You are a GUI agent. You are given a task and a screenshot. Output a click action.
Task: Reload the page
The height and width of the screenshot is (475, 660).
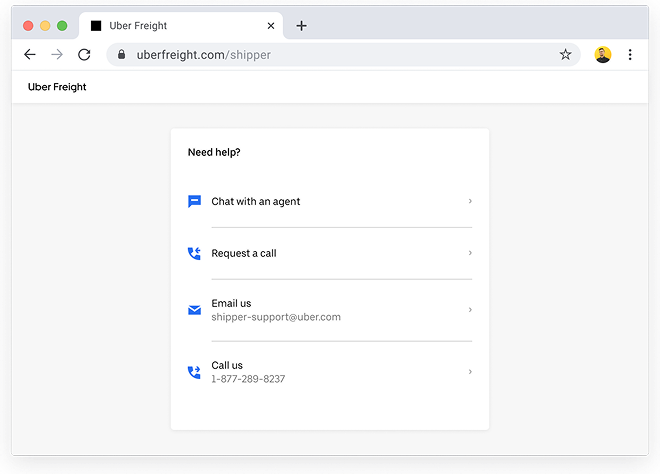tap(84, 55)
